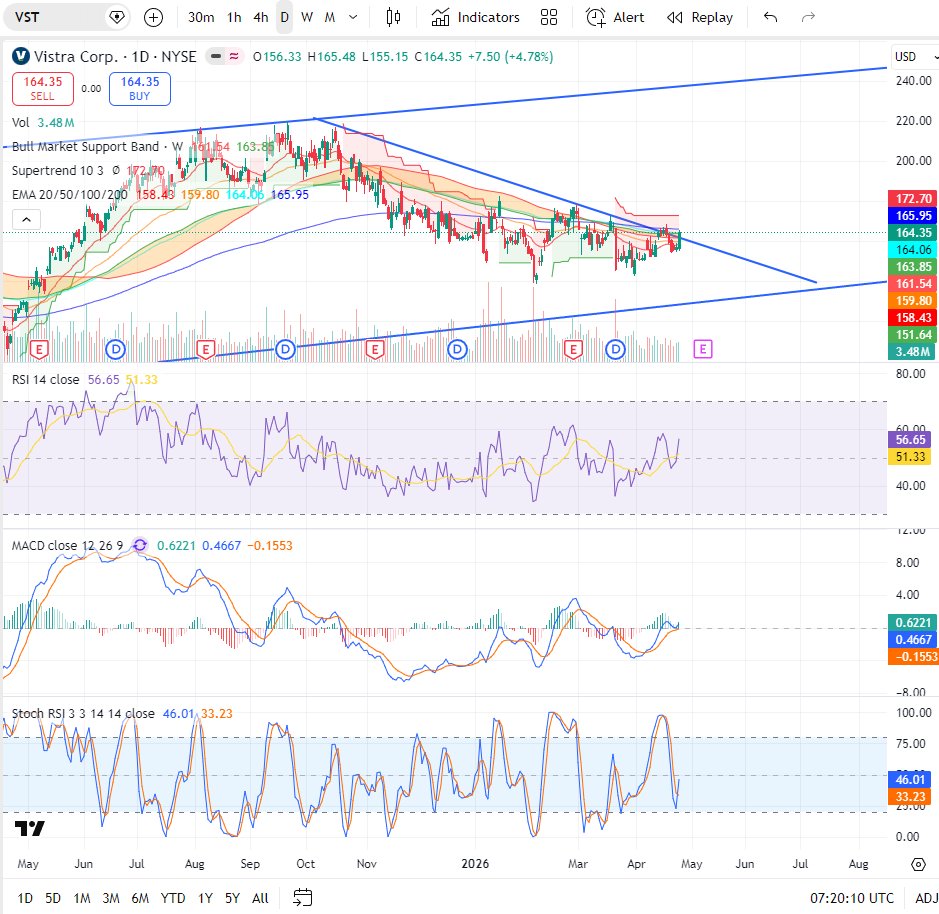Toggle the market status dash indicator
The image size is (939, 914).
click(x=216, y=56)
